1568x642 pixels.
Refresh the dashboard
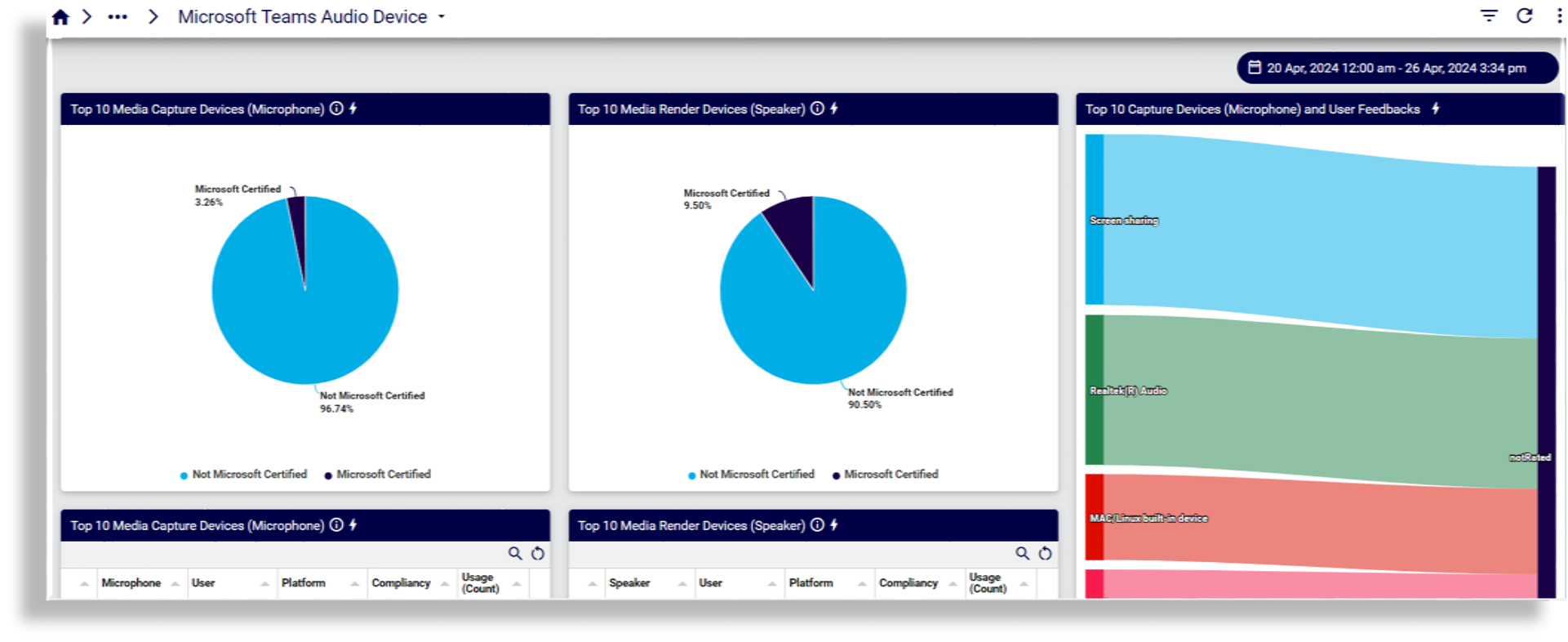coord(1524,16)
